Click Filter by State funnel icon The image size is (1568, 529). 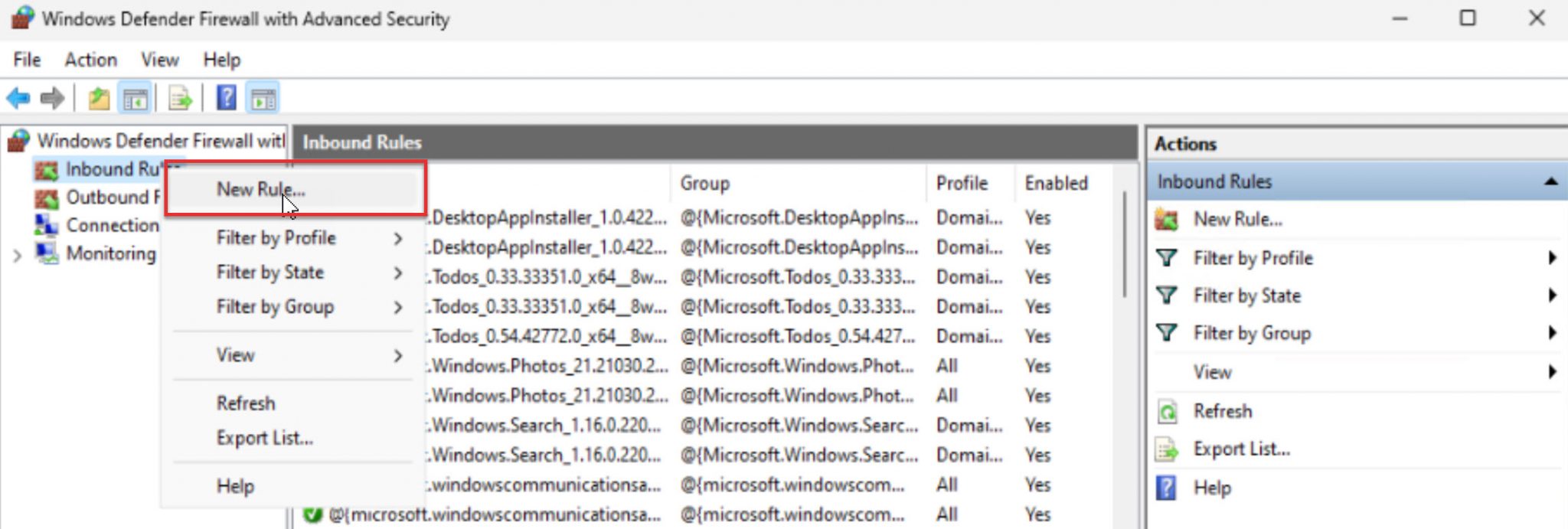pos(1167,295)
